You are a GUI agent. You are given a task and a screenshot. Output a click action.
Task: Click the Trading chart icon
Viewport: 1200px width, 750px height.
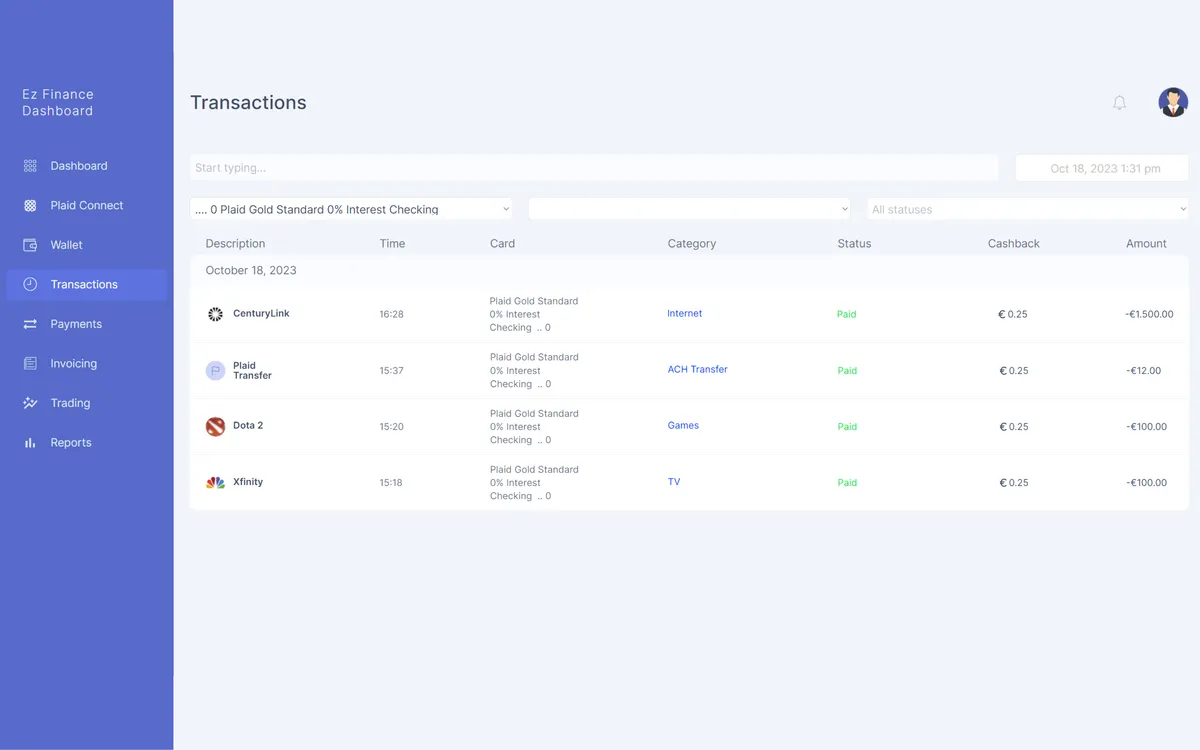(x=30, y=403)
